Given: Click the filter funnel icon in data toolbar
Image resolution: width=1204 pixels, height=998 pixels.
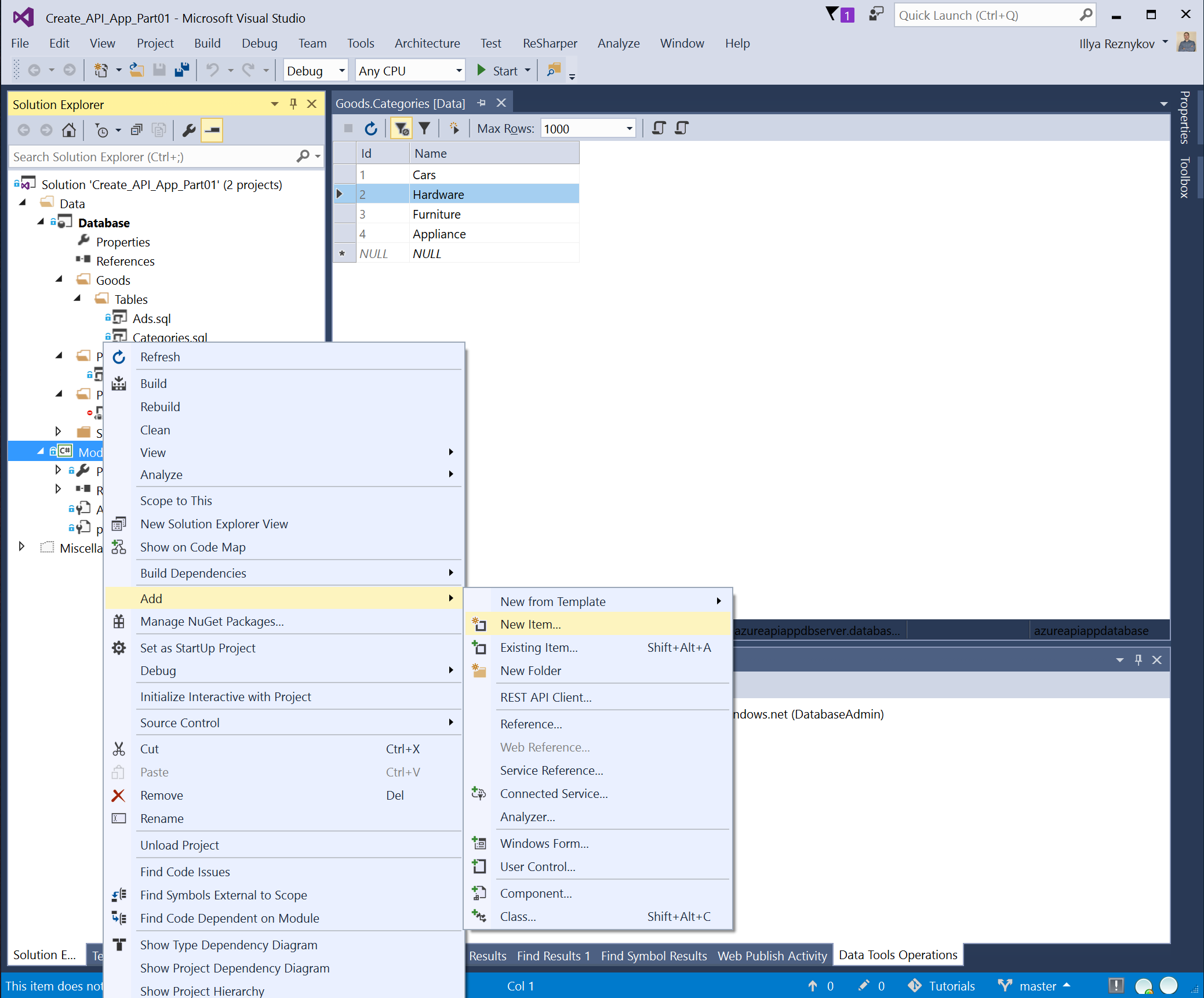Looking at the screenshot, I should (424, 129).
